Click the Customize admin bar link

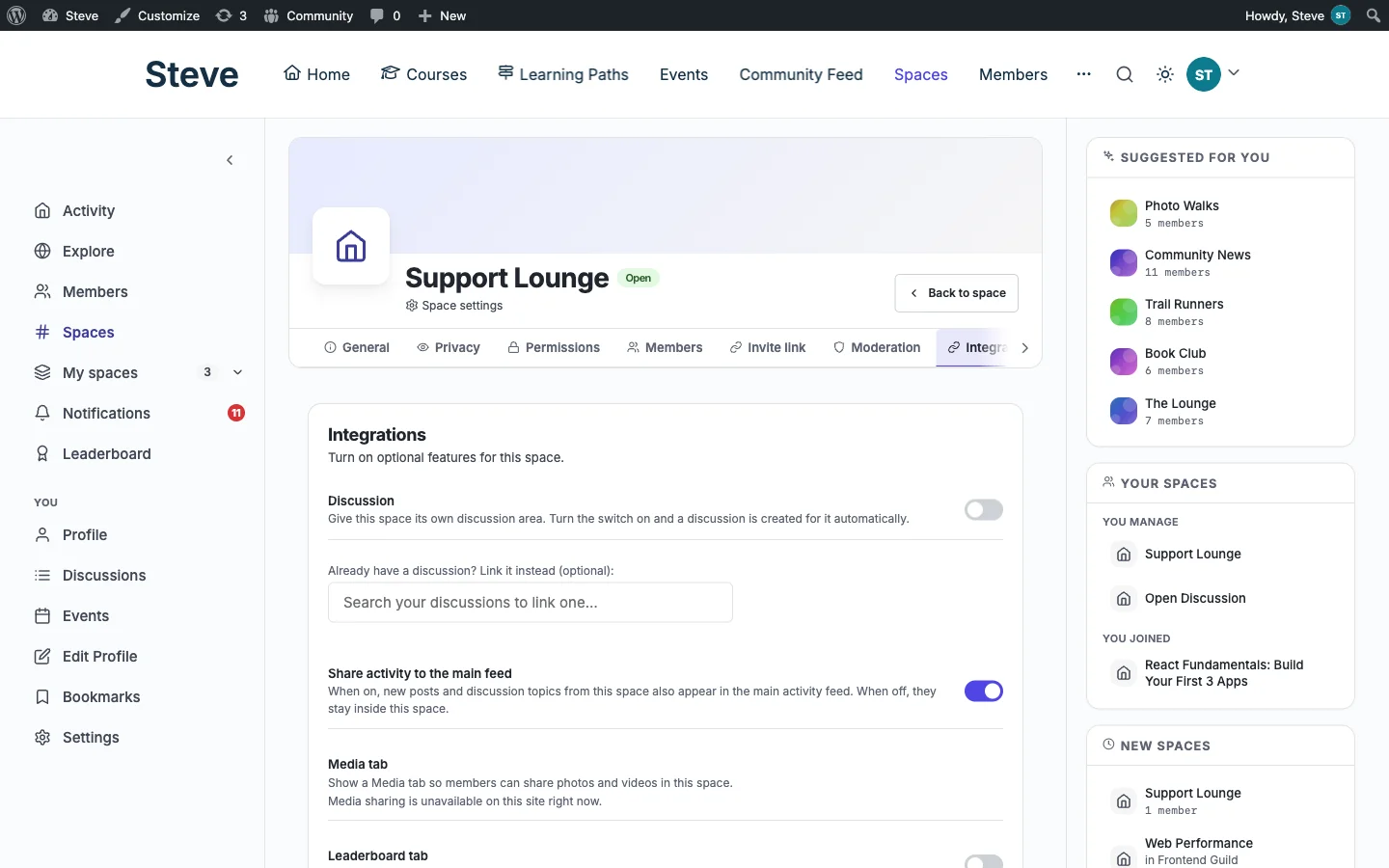[157, 15]
